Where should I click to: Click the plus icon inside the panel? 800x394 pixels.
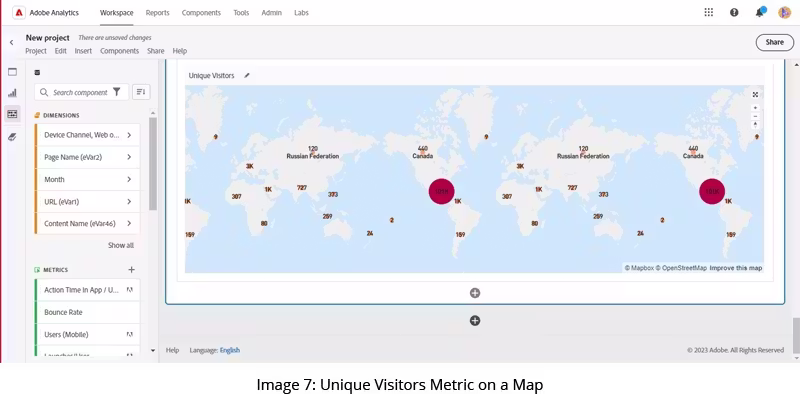pyautogui.click(x=475, y=293)
